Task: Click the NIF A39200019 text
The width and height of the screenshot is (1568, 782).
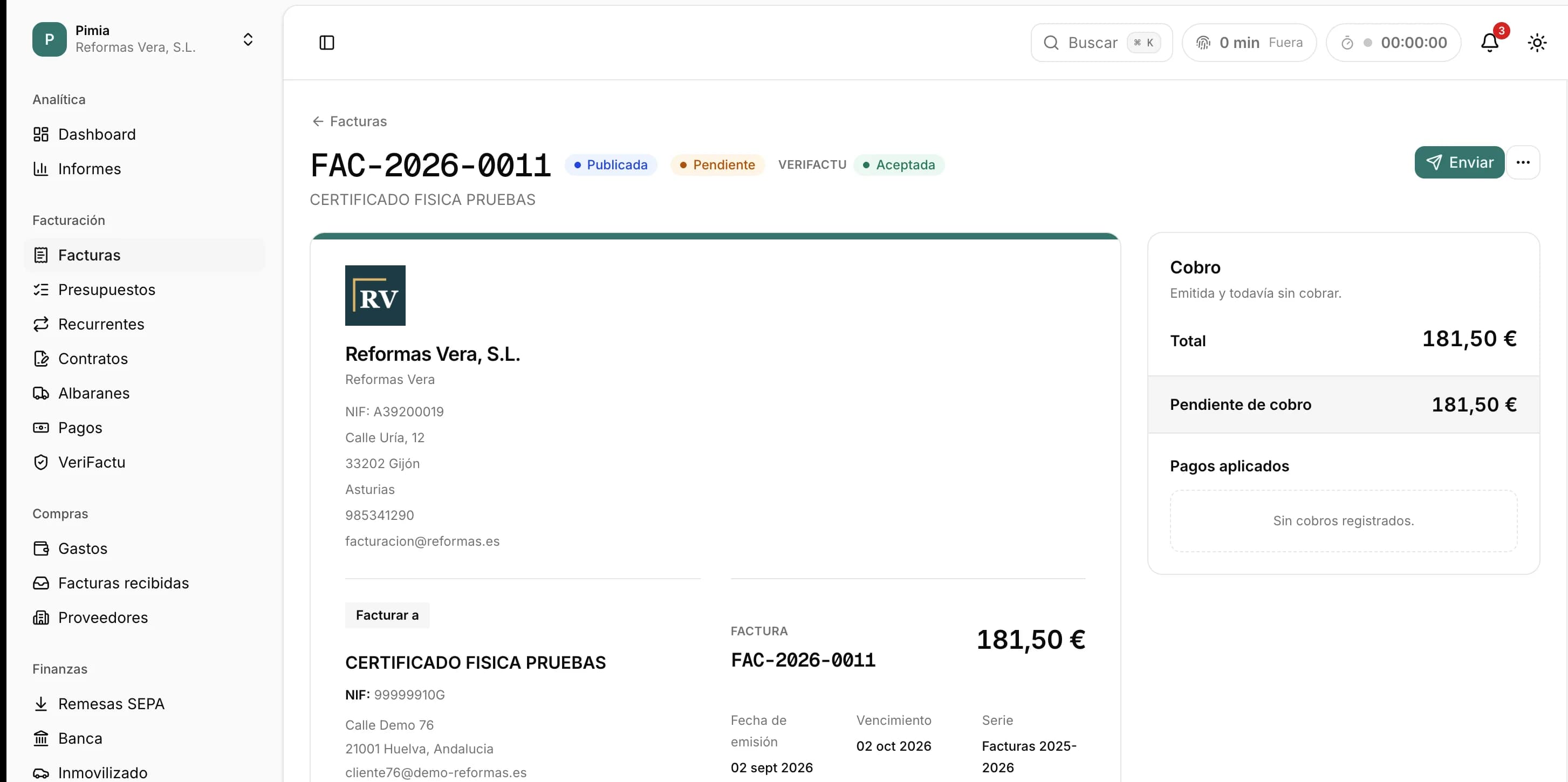Action: (394, 412)
